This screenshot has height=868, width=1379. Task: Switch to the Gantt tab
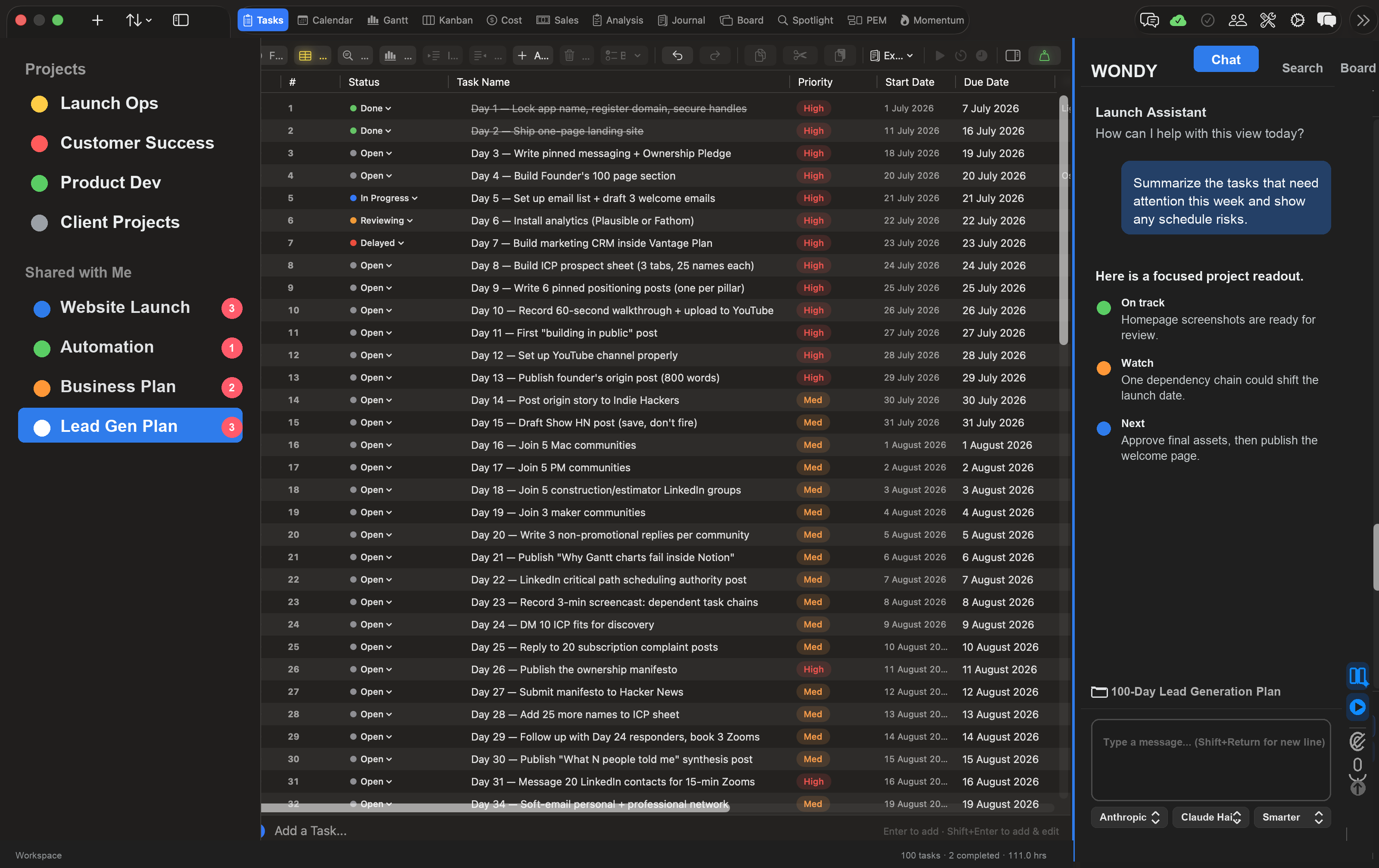point(388,20)
